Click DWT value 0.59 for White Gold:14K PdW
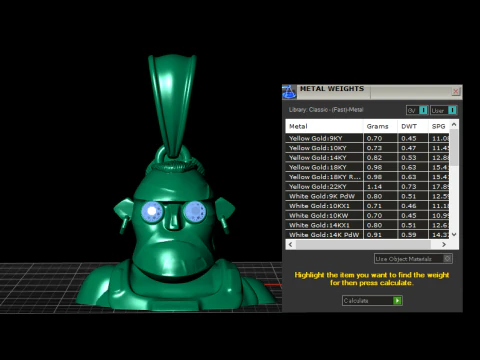 click(409, 235)
